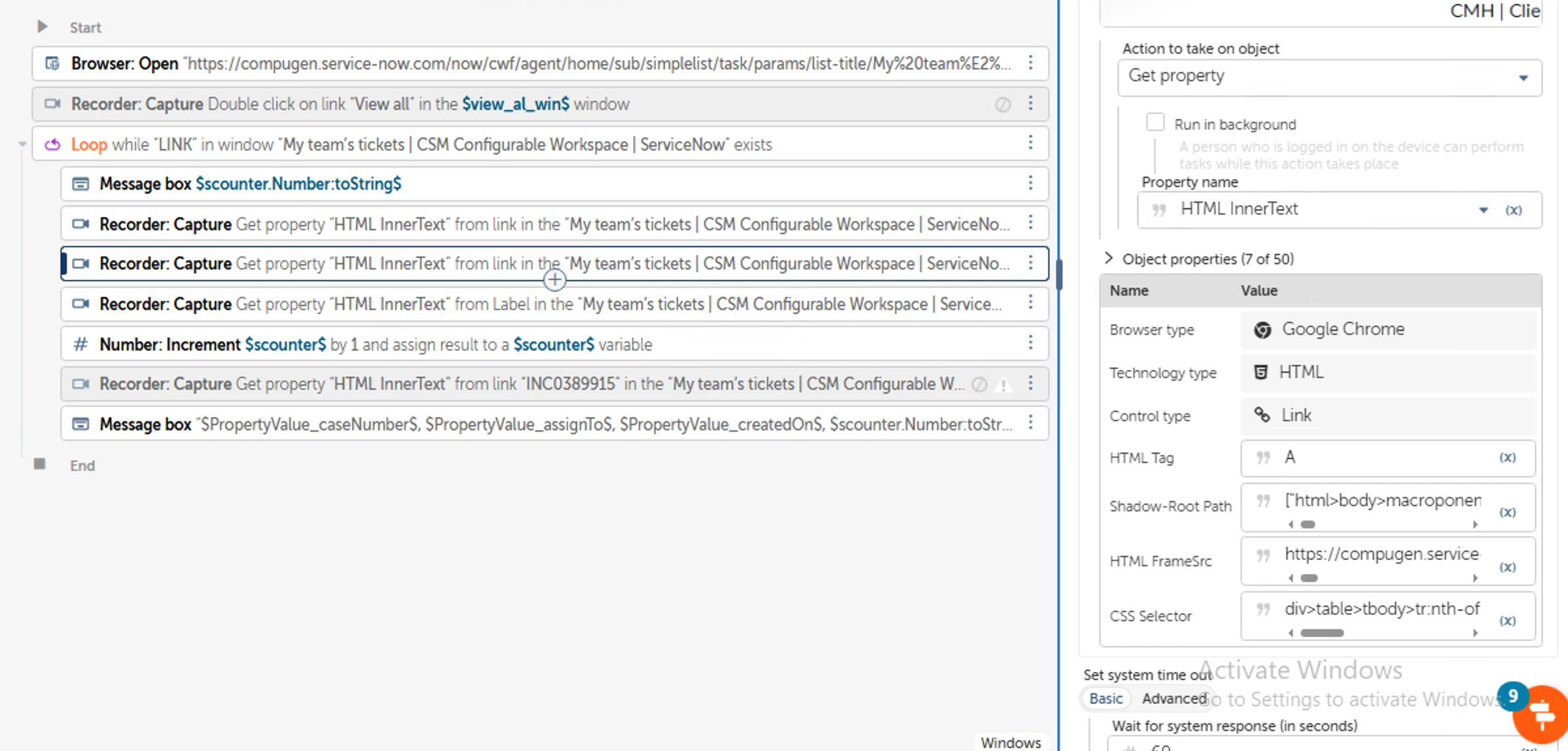The width and height of the screenshot is (1568, 751).
Task: Select the Message box $PropertyValue_caseNumber row
Action: (554, 424)
